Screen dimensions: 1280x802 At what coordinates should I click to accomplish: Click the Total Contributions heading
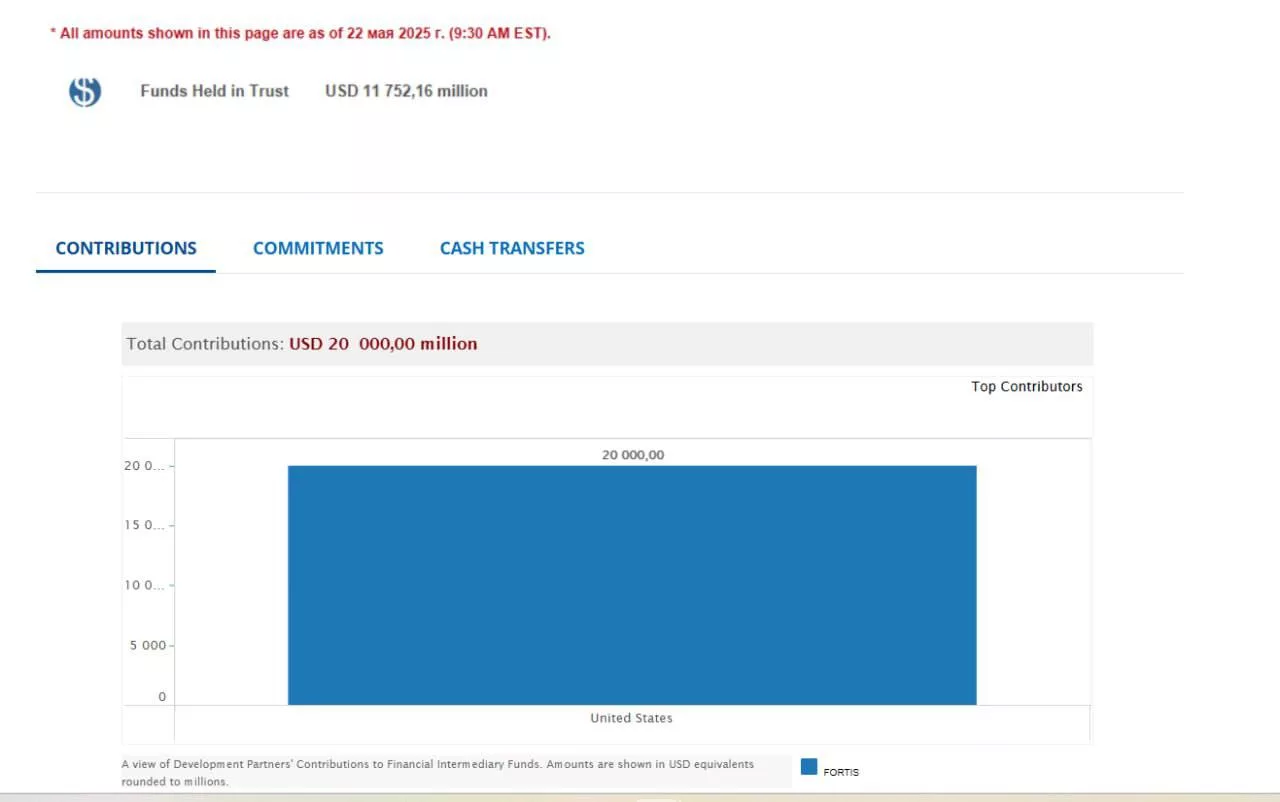(x=205, y=344)
